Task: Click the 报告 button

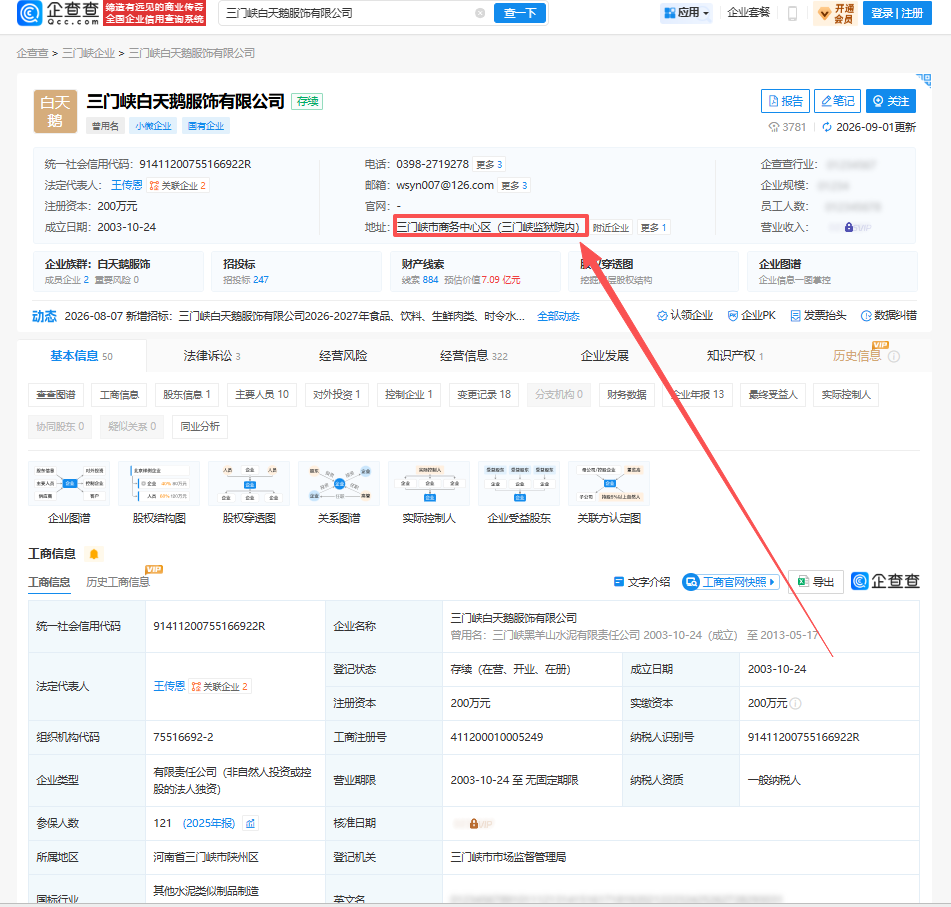Action: point(785,101)
